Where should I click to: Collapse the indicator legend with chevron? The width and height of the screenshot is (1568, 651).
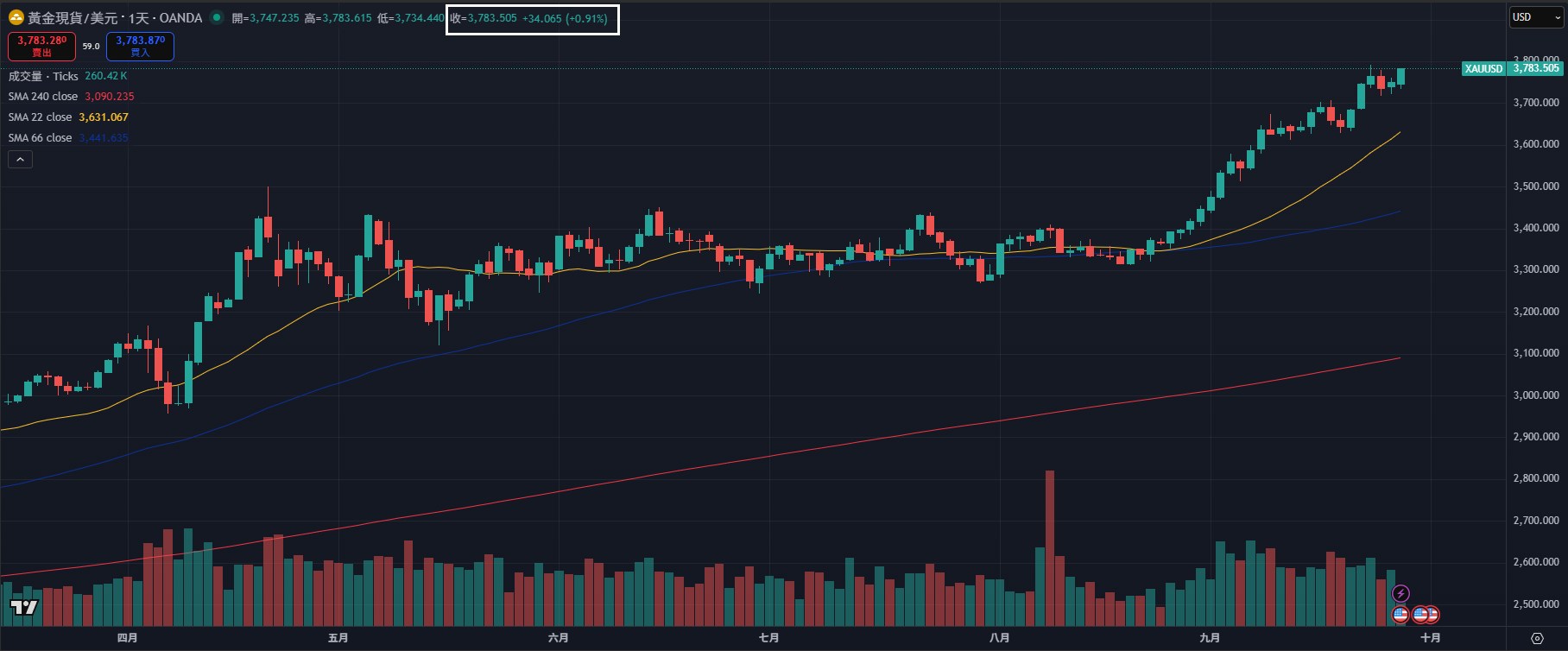pos(20,159)
